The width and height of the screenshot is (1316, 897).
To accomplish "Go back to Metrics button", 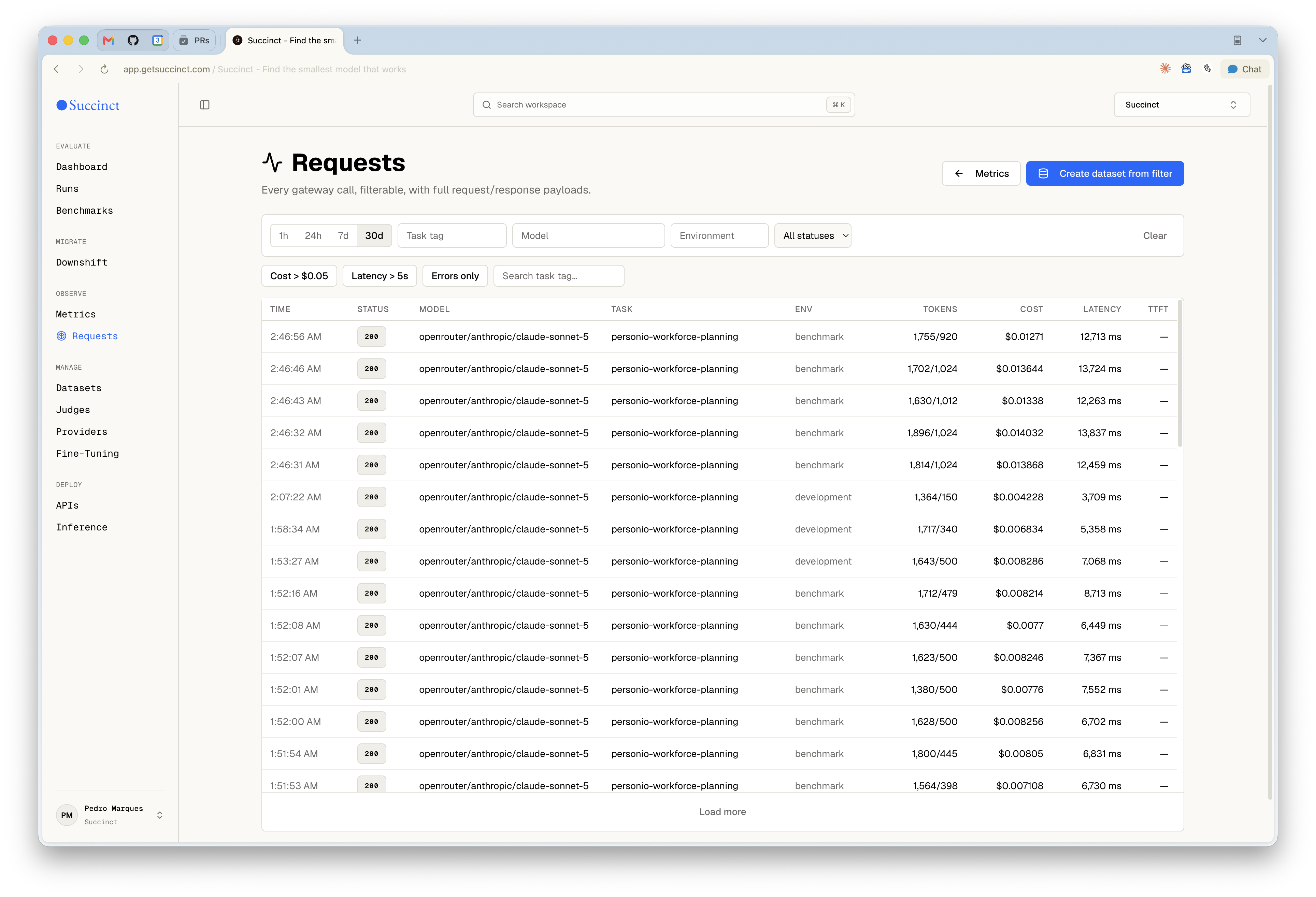I will click(x=981, y=173).
